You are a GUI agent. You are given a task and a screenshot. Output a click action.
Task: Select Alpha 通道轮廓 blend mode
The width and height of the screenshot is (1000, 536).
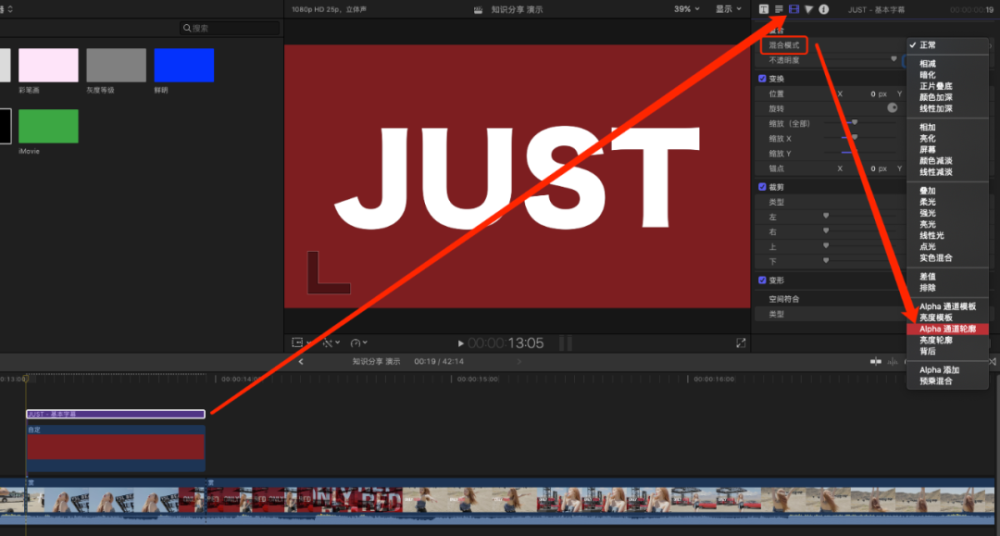[x=948, y=329]
